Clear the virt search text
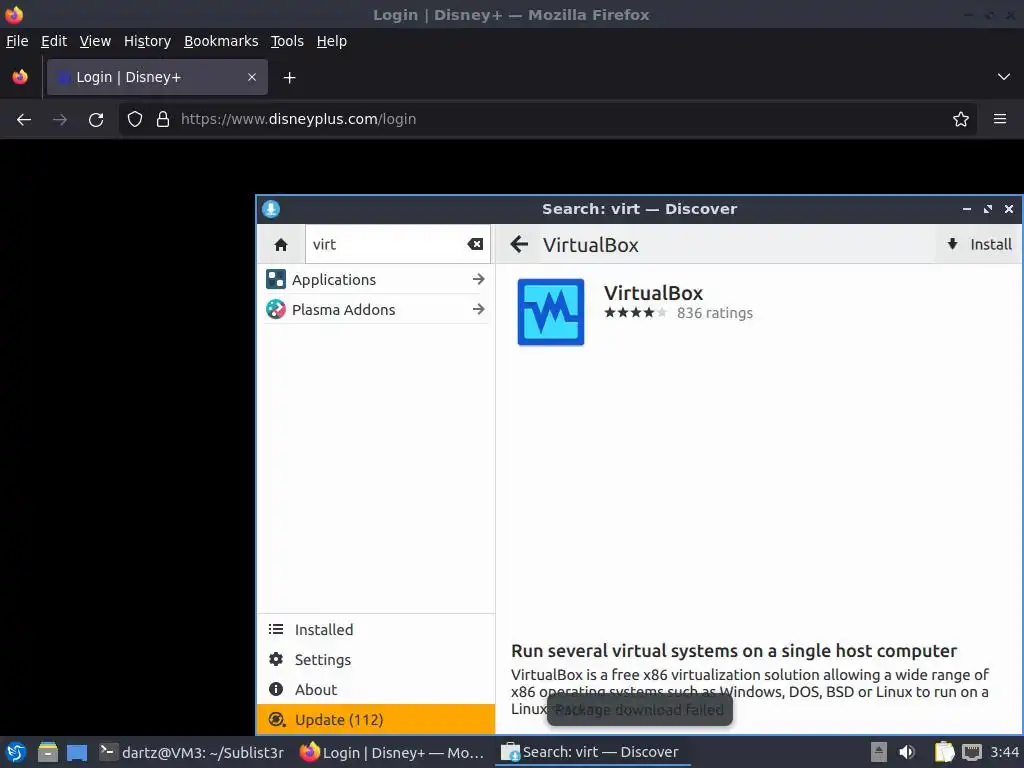Viewport: 1024px width, 768px height. [475, 245]
